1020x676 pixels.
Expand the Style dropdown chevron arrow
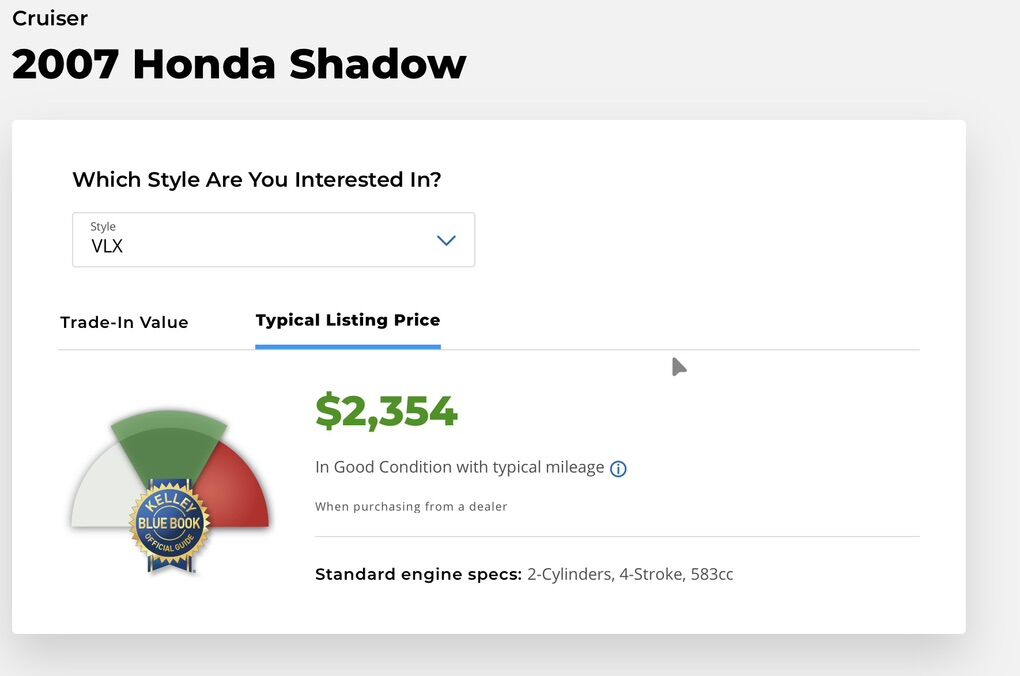click(446, 240)
